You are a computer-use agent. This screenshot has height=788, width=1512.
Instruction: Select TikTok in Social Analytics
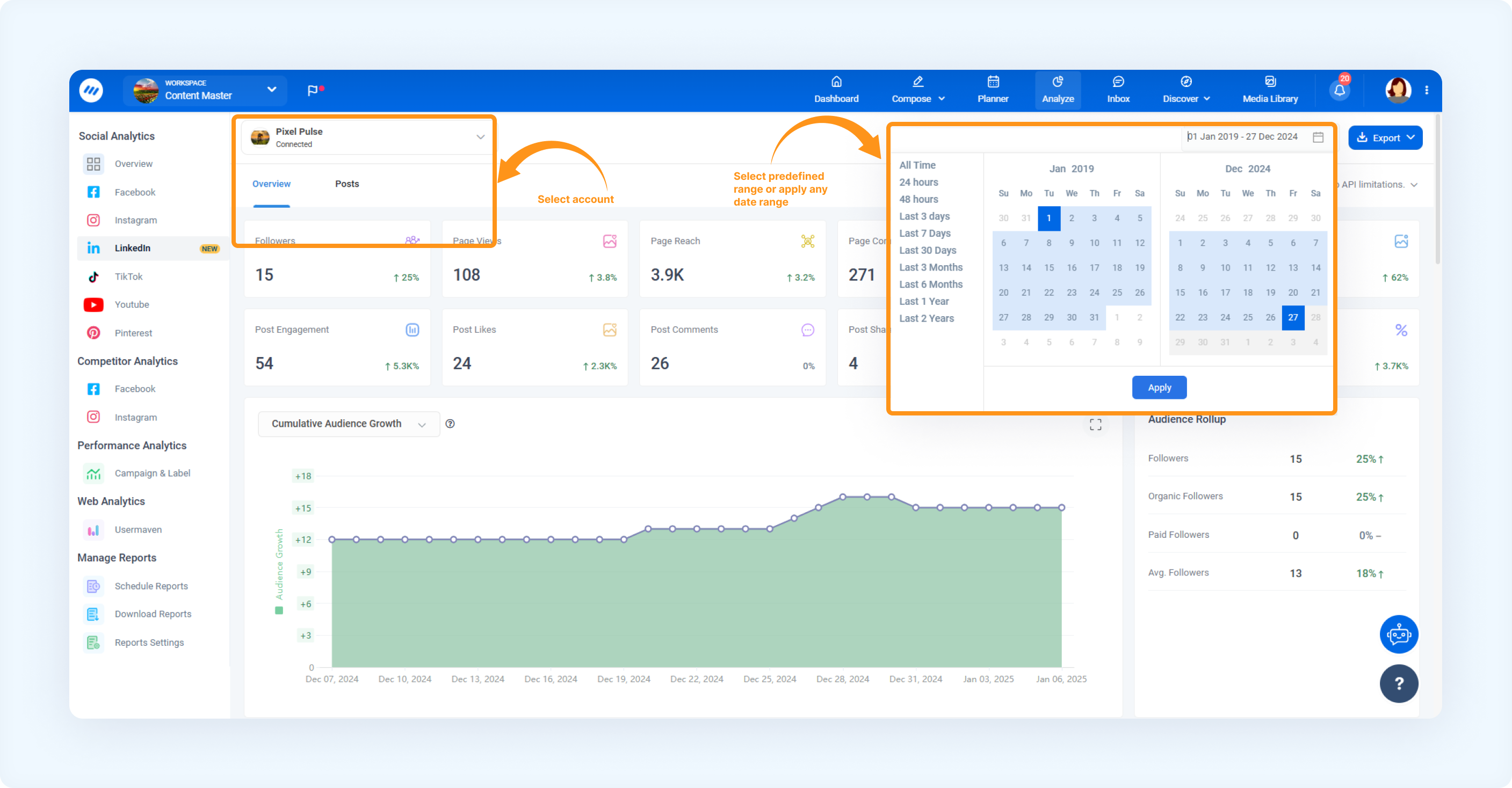point(128,276)
